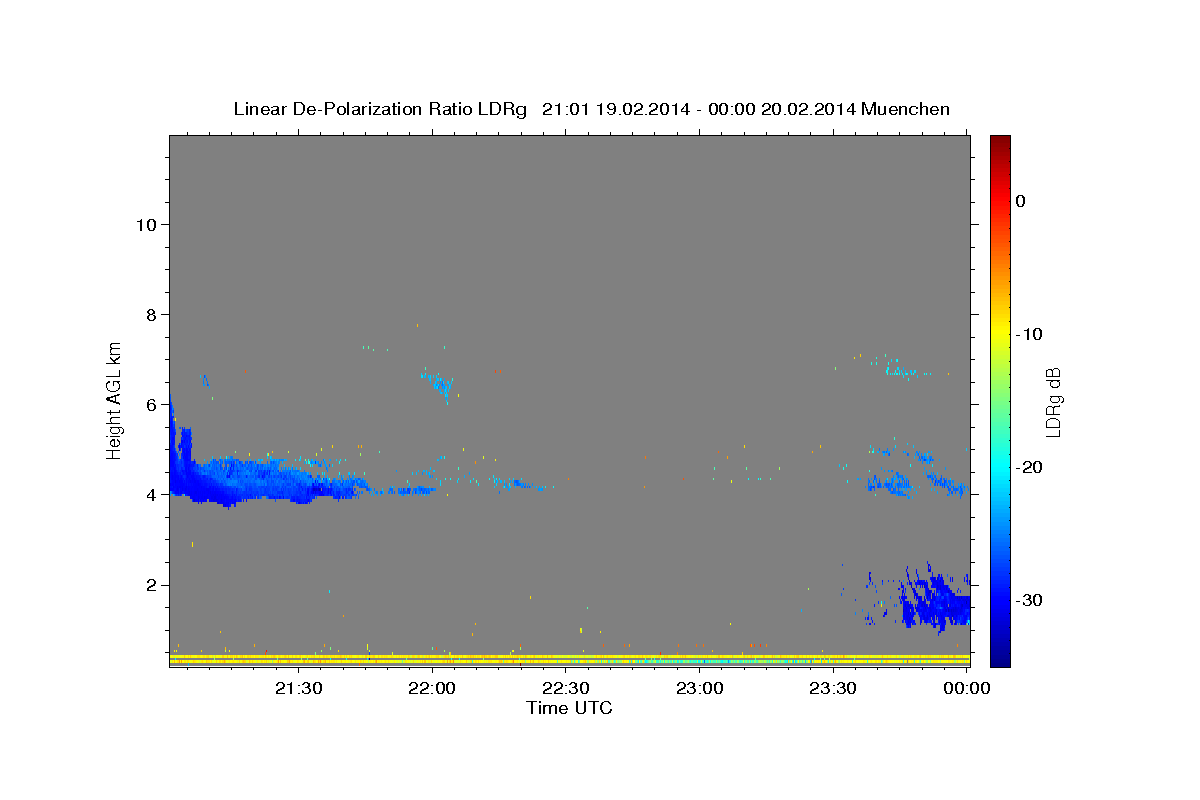This screenshot has height=800, width=1200.
Task: Click the colorbar value -20
Action: (1028, 467)
